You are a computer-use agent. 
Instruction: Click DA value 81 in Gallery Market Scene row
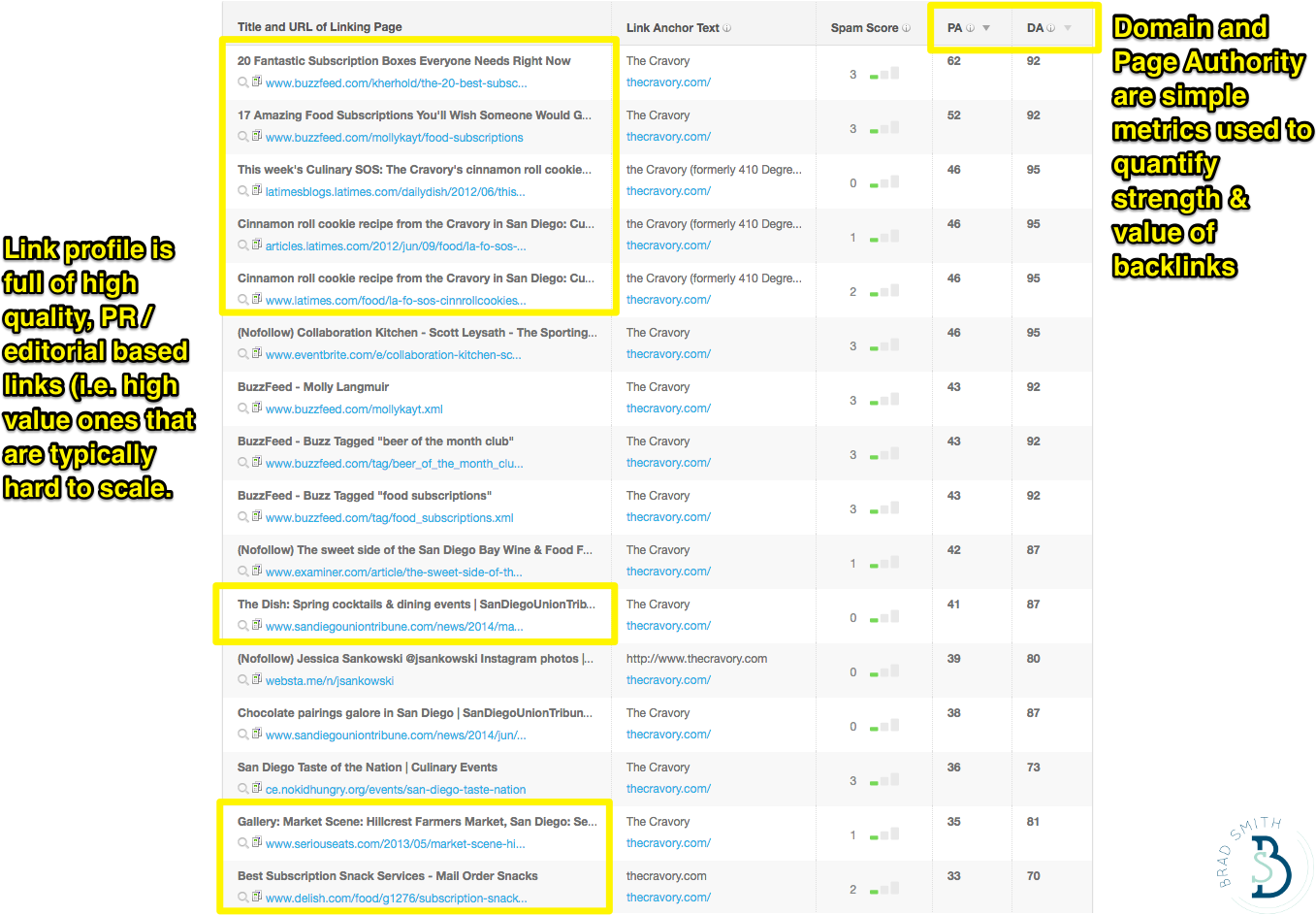click(x=1034, y=822)
